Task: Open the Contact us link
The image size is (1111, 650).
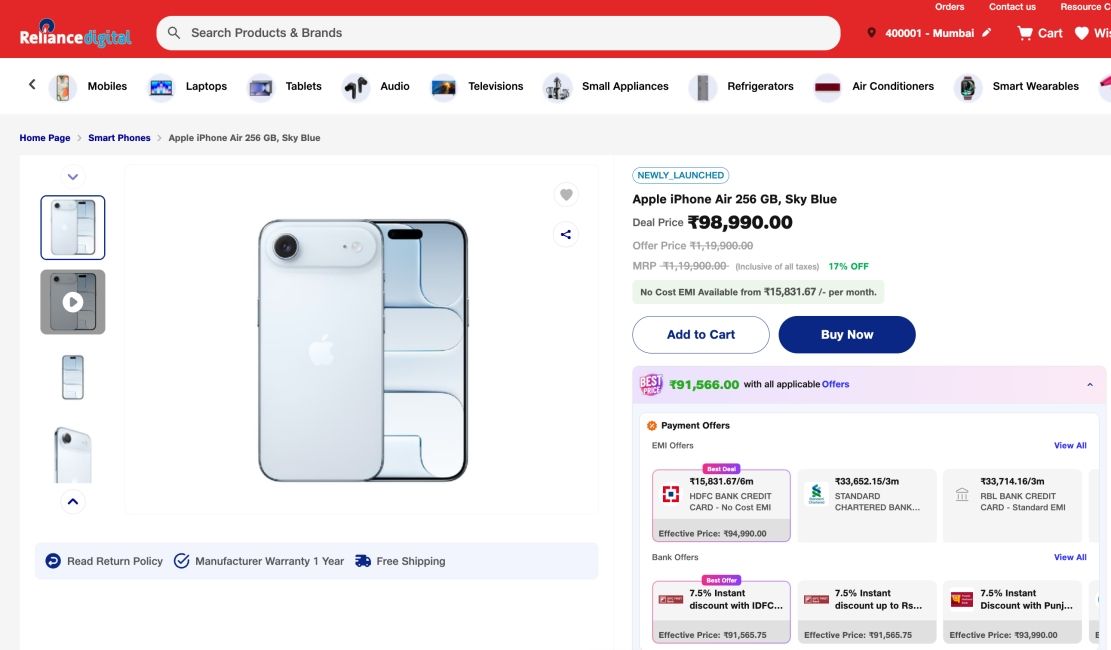Action: pyautogui.click(x=1012, y=6)
